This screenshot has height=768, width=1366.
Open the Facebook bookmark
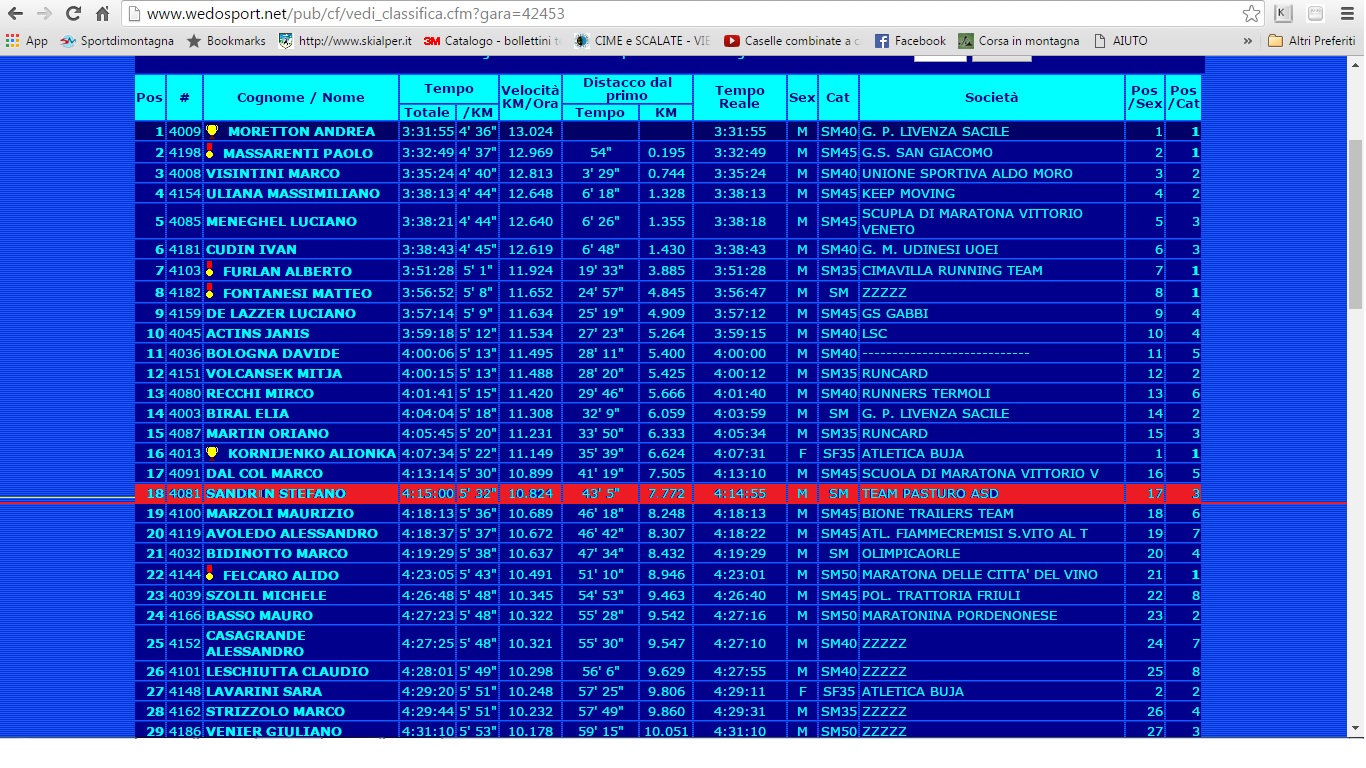coord(910,41)
